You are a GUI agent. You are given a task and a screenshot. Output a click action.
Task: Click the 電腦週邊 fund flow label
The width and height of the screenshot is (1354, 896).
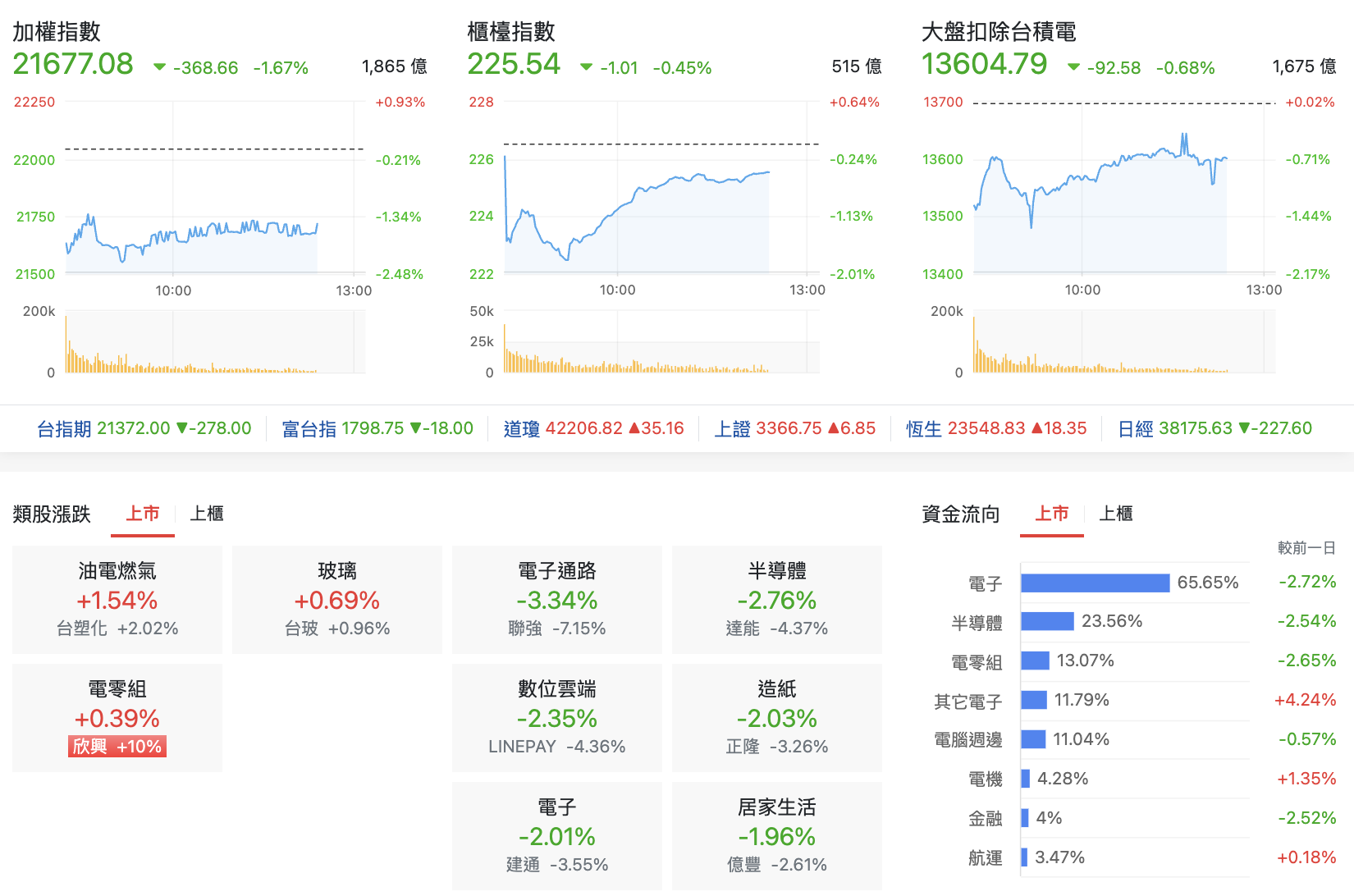click(968, 740)
